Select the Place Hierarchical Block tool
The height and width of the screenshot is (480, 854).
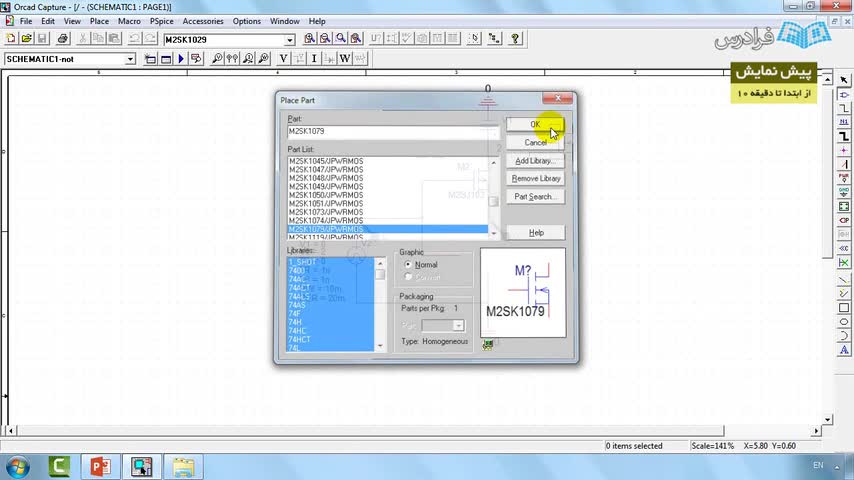coord(844,206)
